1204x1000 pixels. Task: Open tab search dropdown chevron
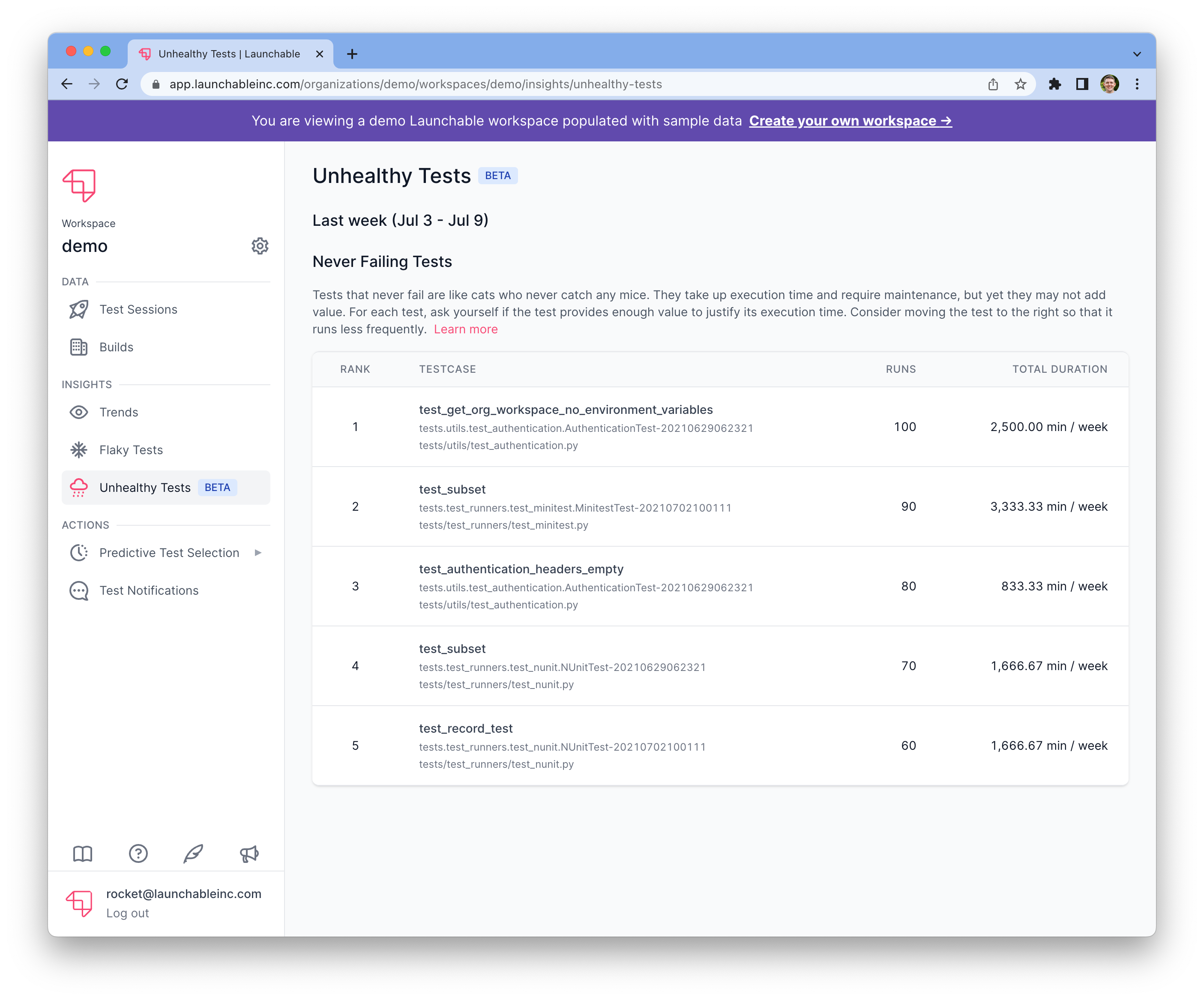click(x=1137, y=54)
